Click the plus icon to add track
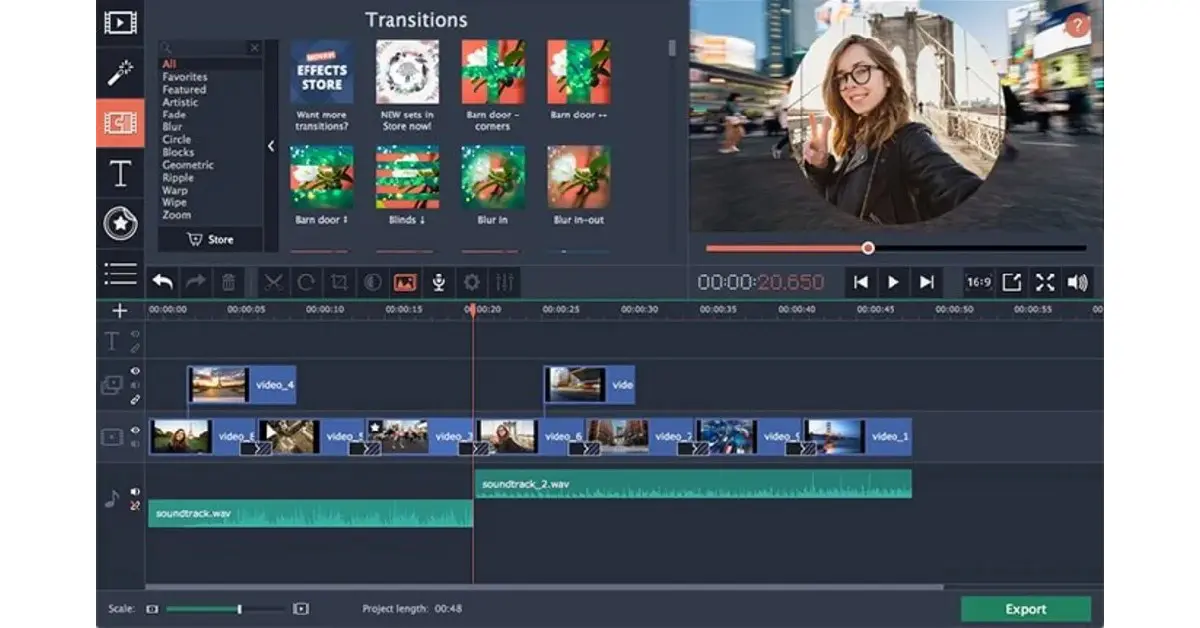 pos(120,311)
